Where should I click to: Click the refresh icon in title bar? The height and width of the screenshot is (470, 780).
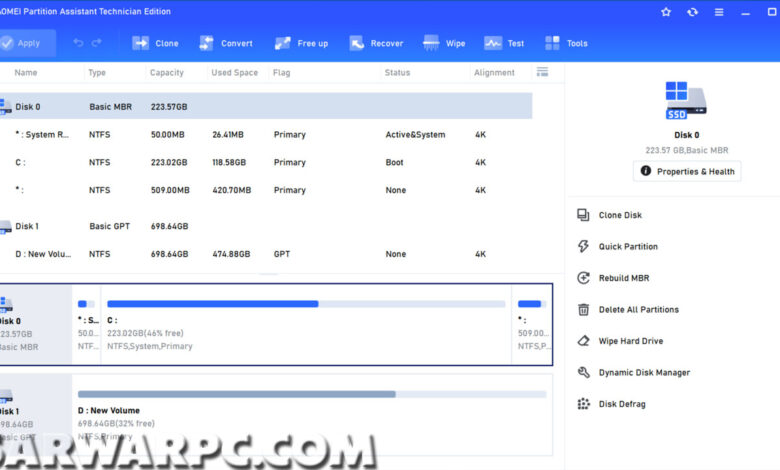click(x=692, y=12)
